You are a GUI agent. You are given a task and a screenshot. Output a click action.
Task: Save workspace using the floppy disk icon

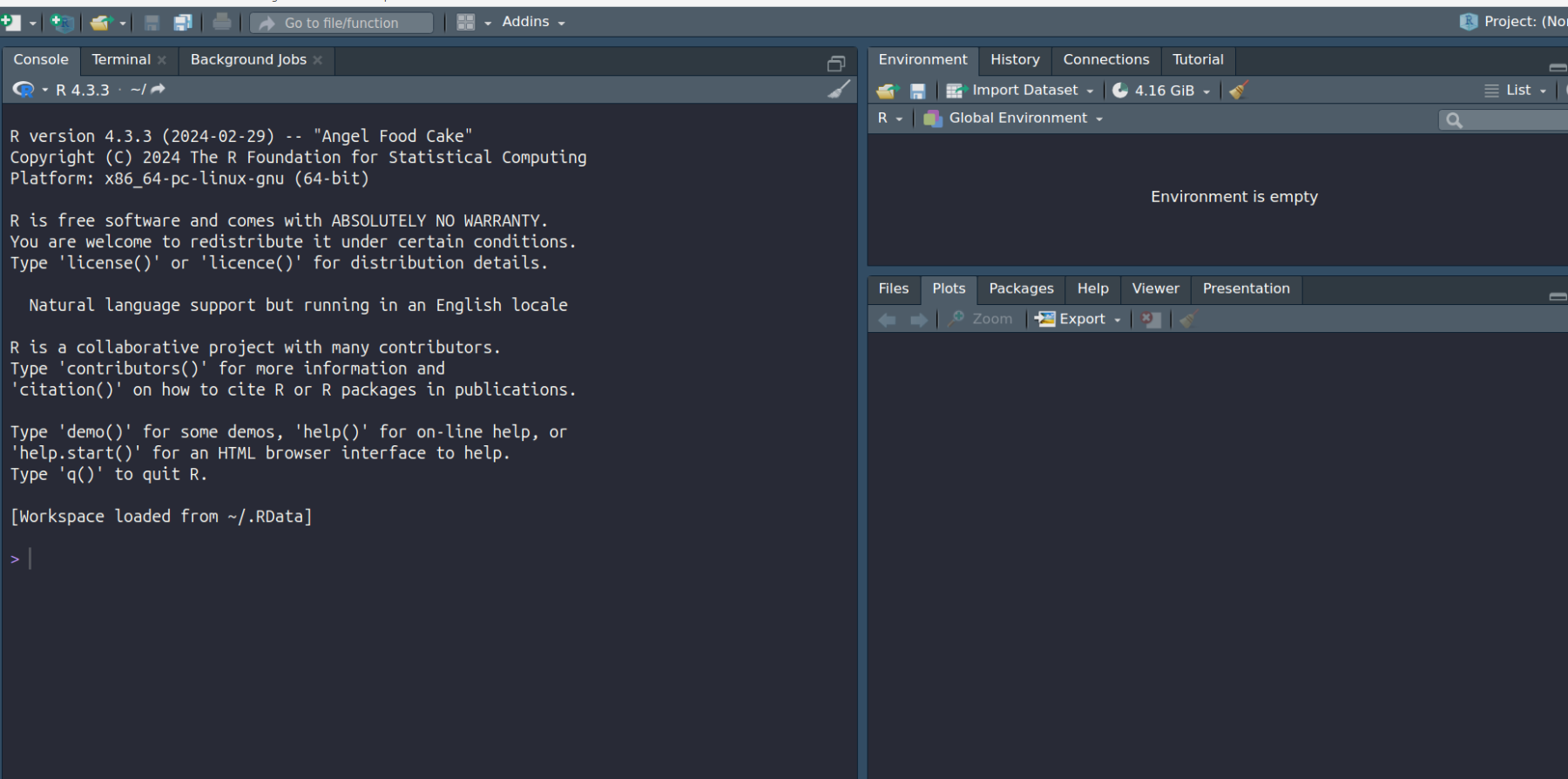coord(917,91)
